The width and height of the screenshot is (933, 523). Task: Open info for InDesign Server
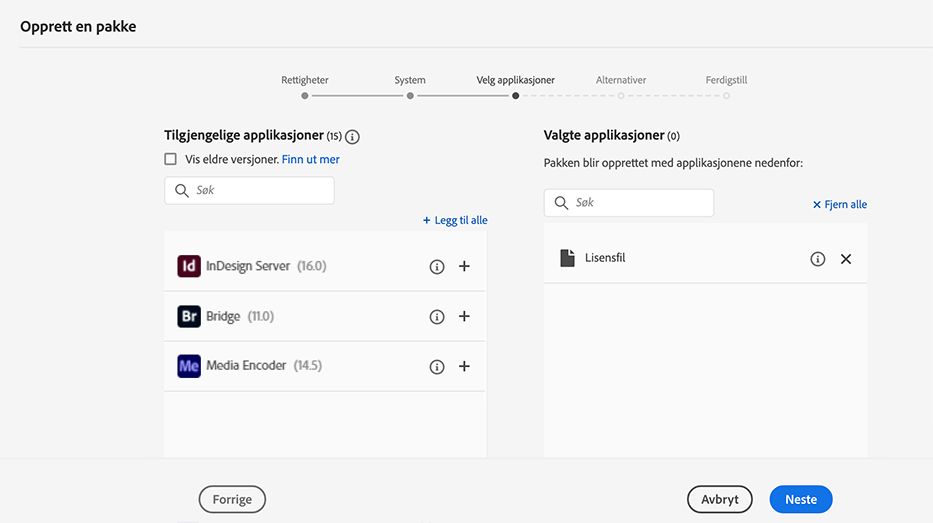pyautogui.click(x=437, y=267)
